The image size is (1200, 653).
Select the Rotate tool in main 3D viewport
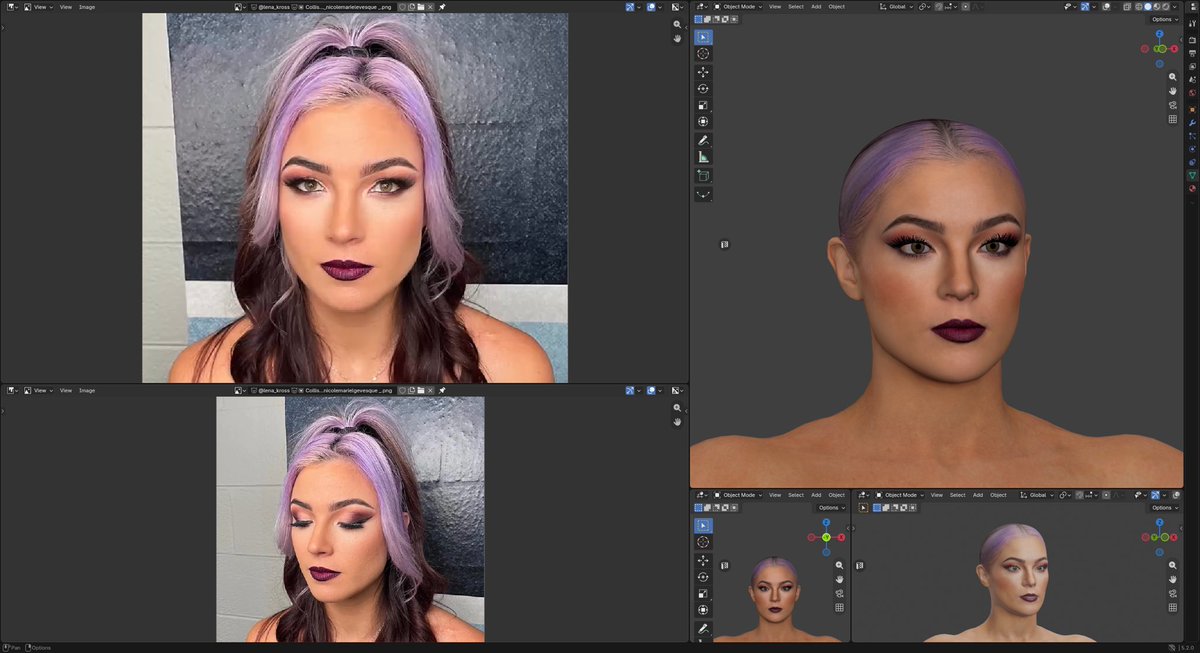point(703,89)
